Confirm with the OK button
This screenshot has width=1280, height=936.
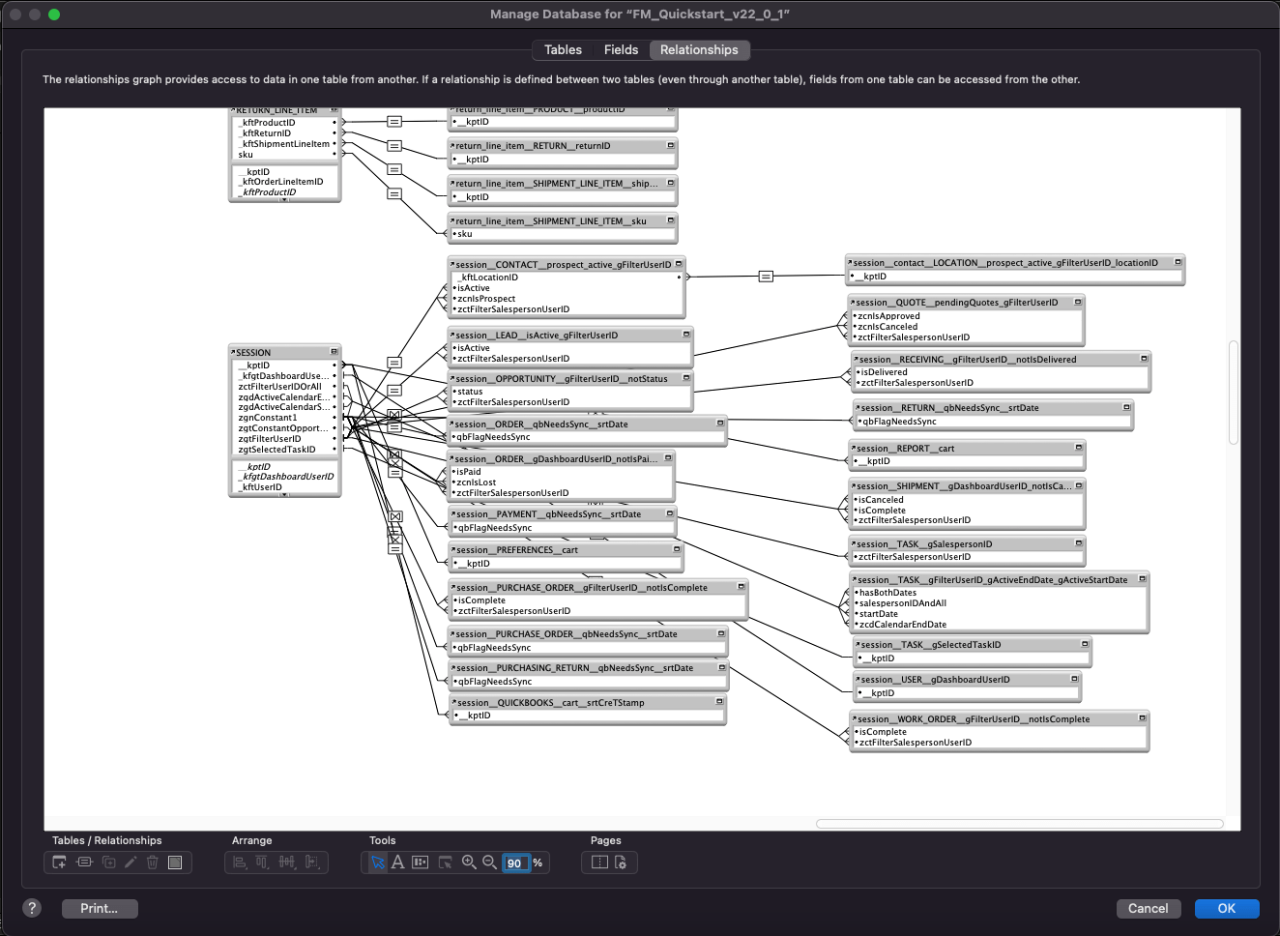(x=1227, y=908)
